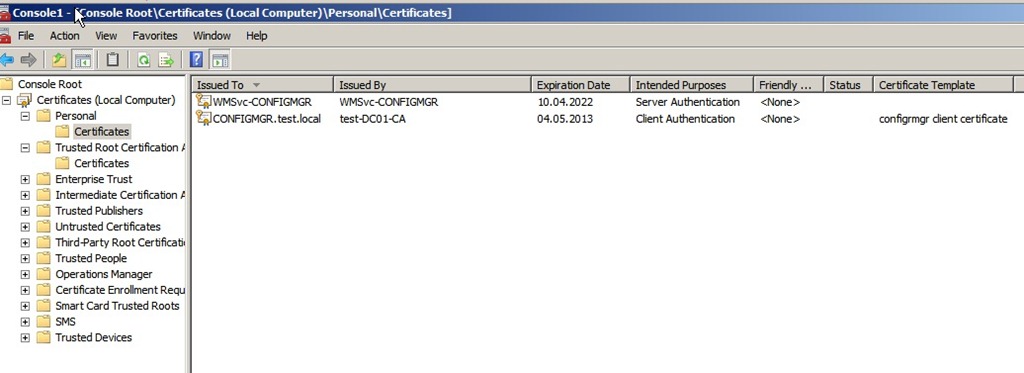Image resolution: width=1024 pixels, height=373 pixels.
Task: Select Certificates under Trusted Root Certification
Action: point(101,163)
